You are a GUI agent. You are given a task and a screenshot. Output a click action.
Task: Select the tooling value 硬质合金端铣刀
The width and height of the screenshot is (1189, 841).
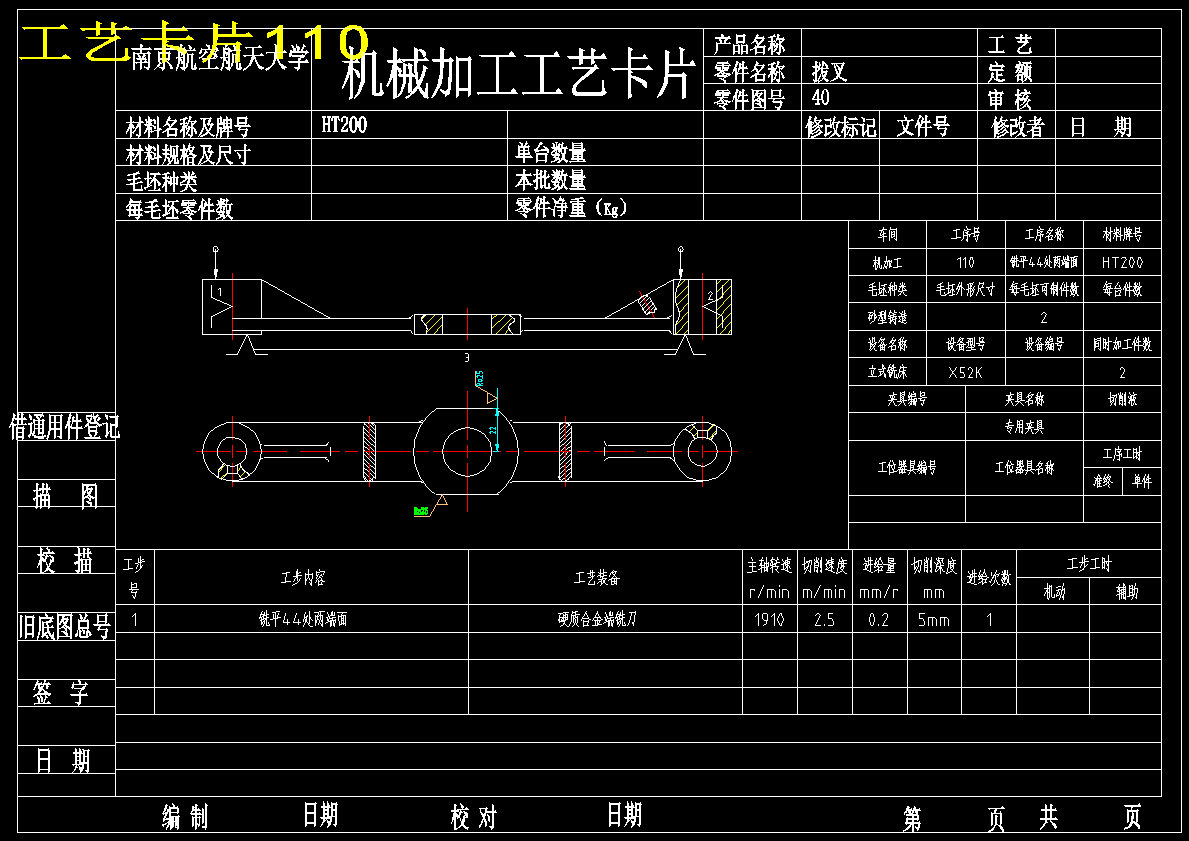click(x=597, y=620)
